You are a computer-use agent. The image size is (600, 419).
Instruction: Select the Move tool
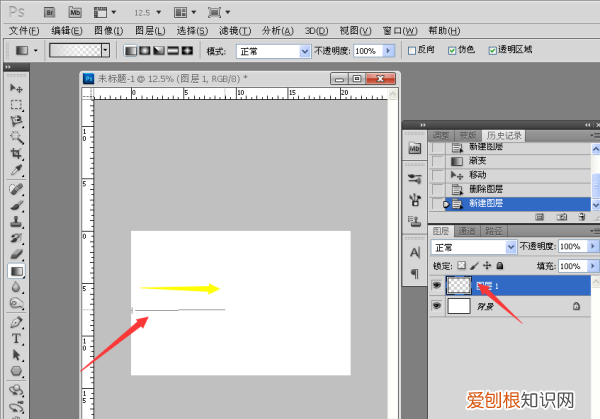[x=16, y=88]
